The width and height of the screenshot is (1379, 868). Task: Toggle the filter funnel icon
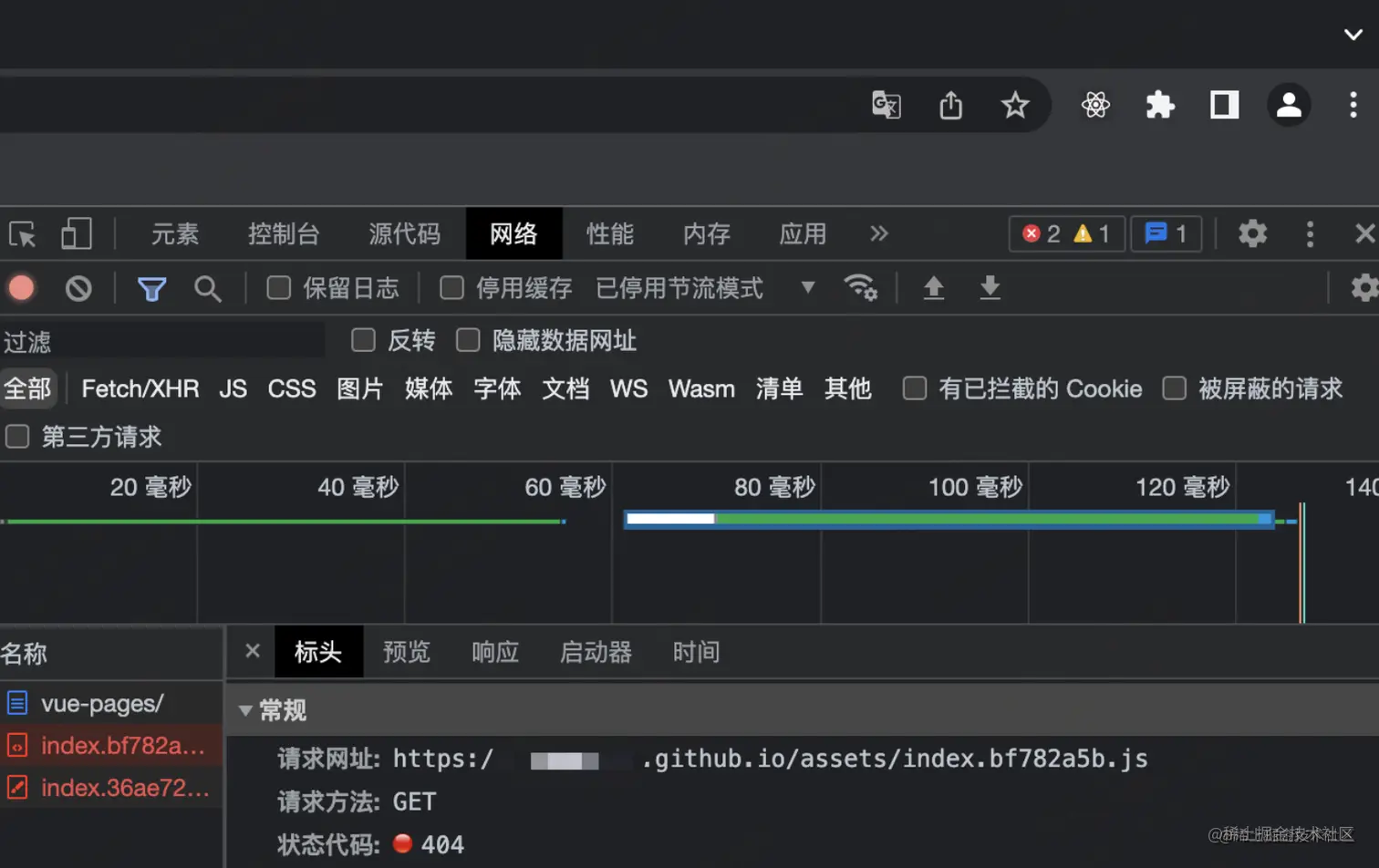click(x=151, y=289)
